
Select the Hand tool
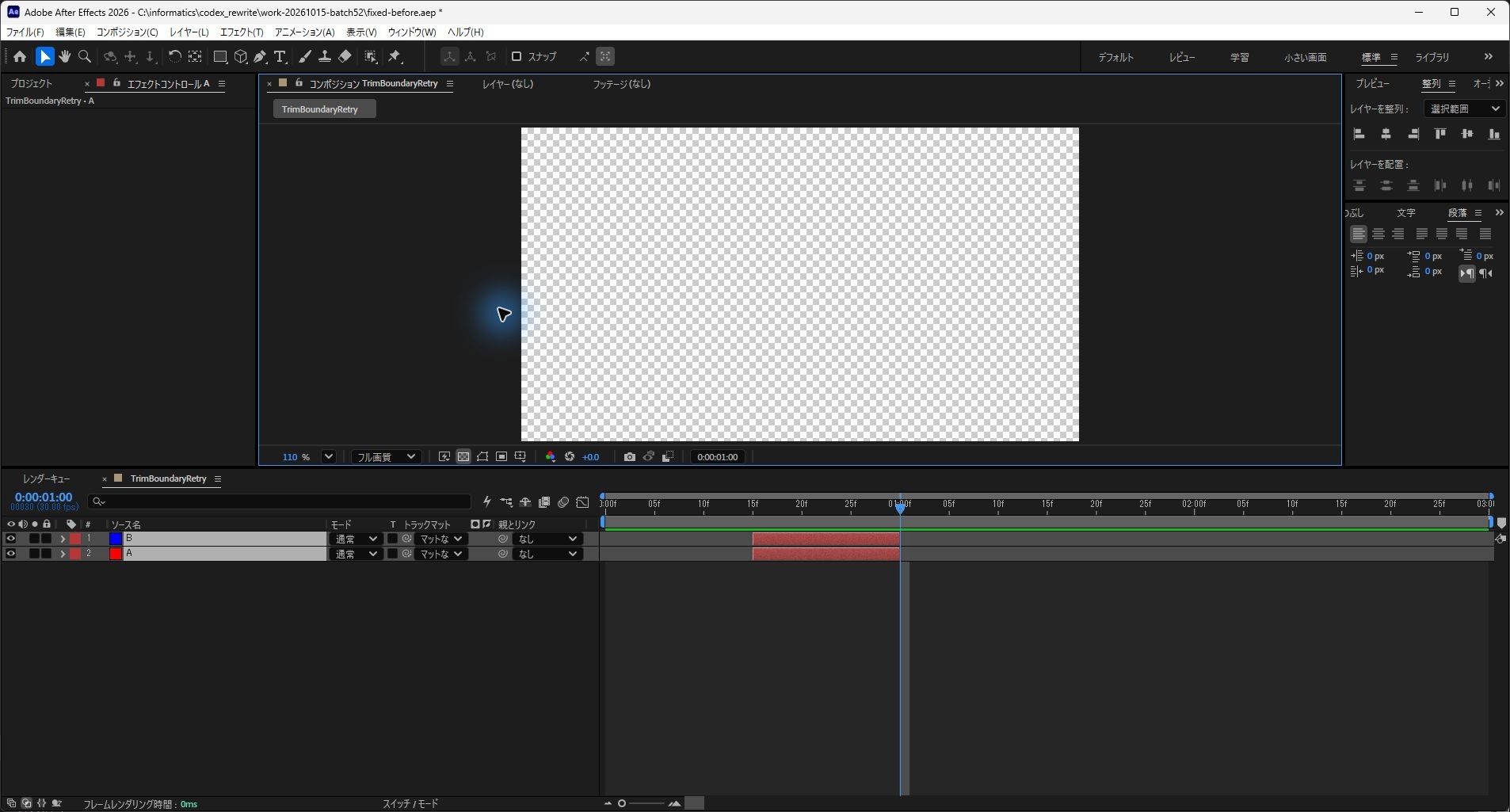65,56
